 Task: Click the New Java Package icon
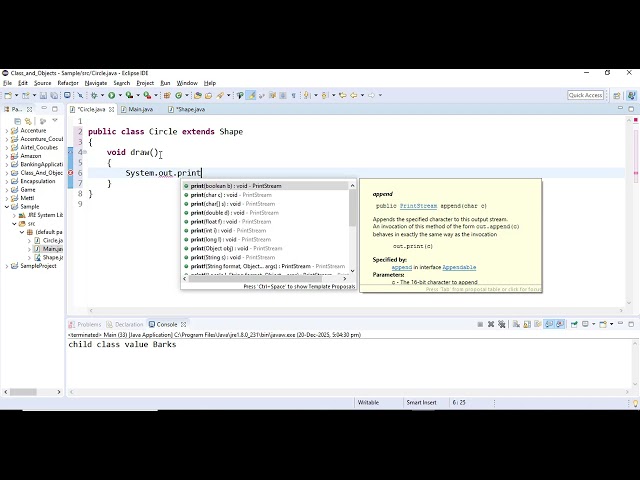tap(167, 96)
